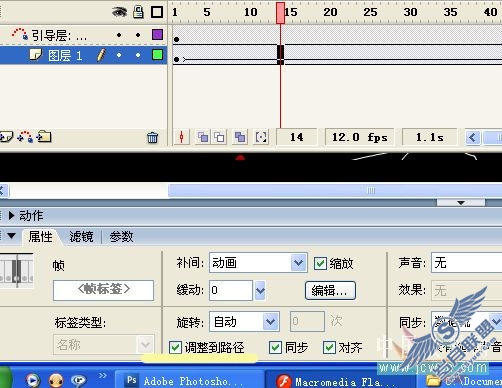The image size is (502, 388).
Task: Enable onion skin outlines
Action: click(219, 137)
